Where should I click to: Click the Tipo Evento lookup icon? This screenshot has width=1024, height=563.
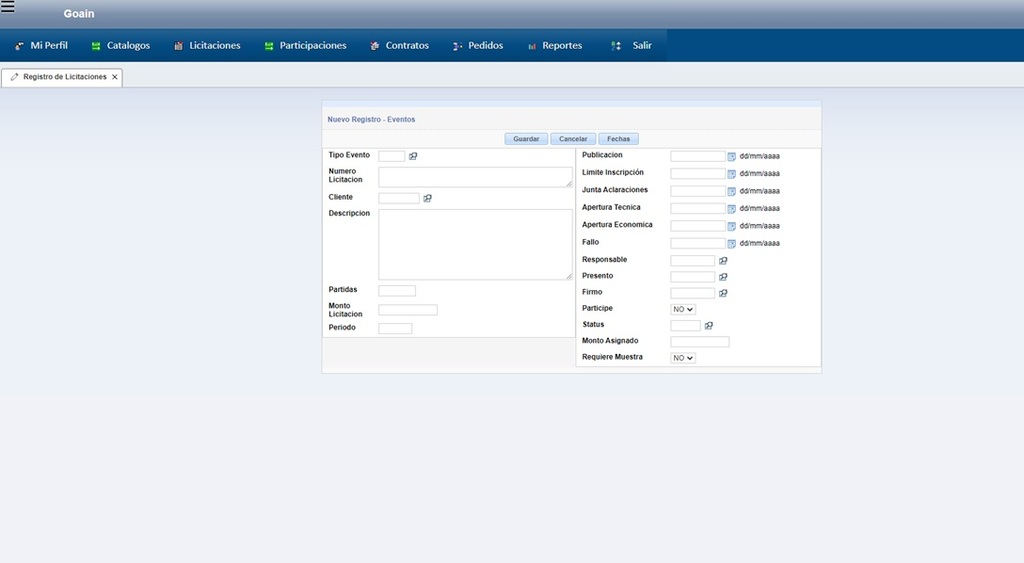click(413, 156)
